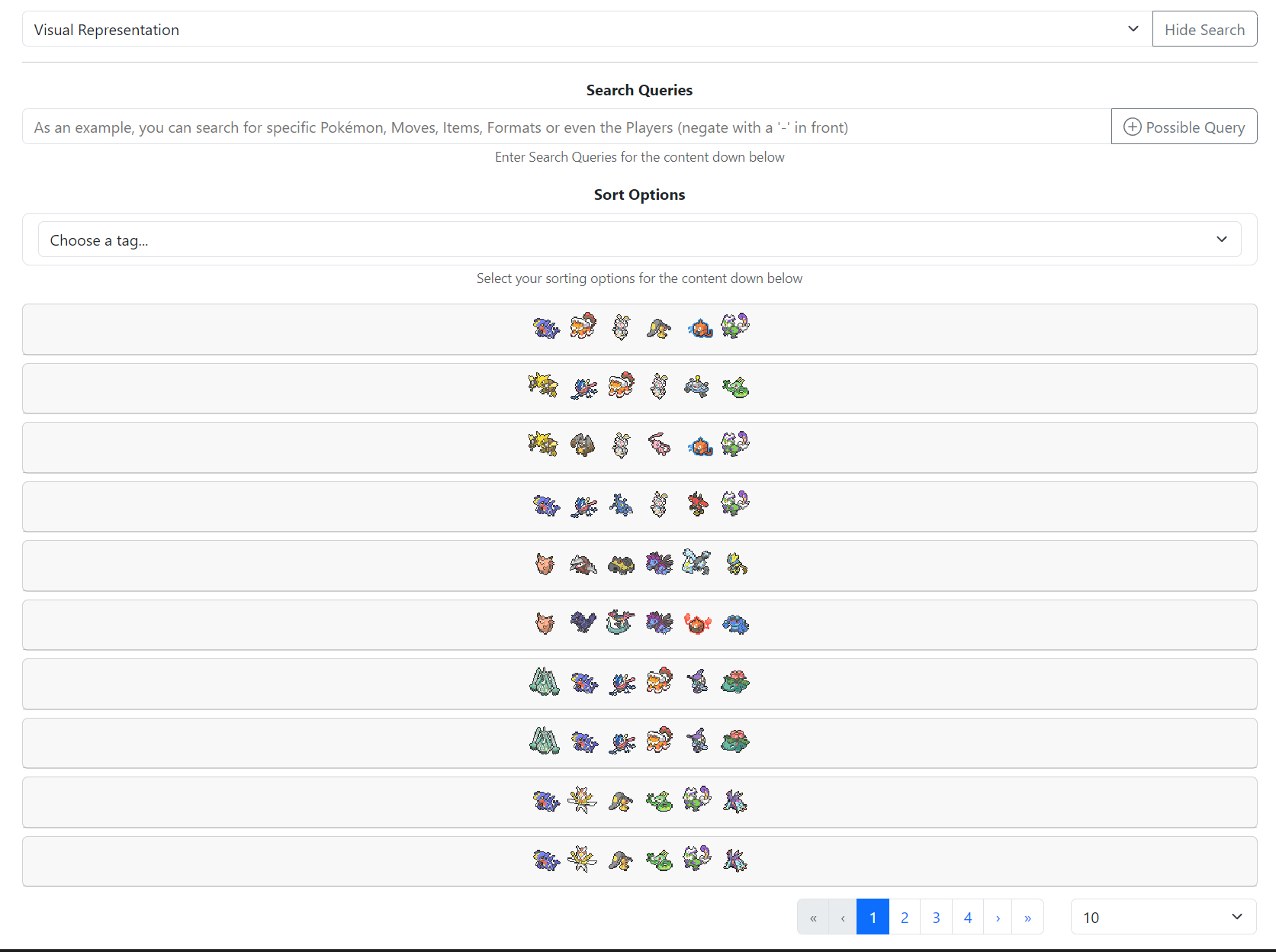The width and height of the screenshot is (1276, 952).
Task: Click the Heracross sprite
Action: (622, 504)
